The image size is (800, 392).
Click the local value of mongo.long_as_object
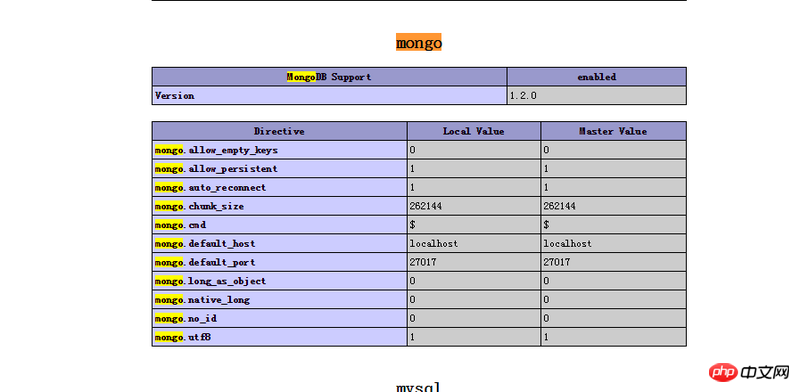[x=473, y=281]
